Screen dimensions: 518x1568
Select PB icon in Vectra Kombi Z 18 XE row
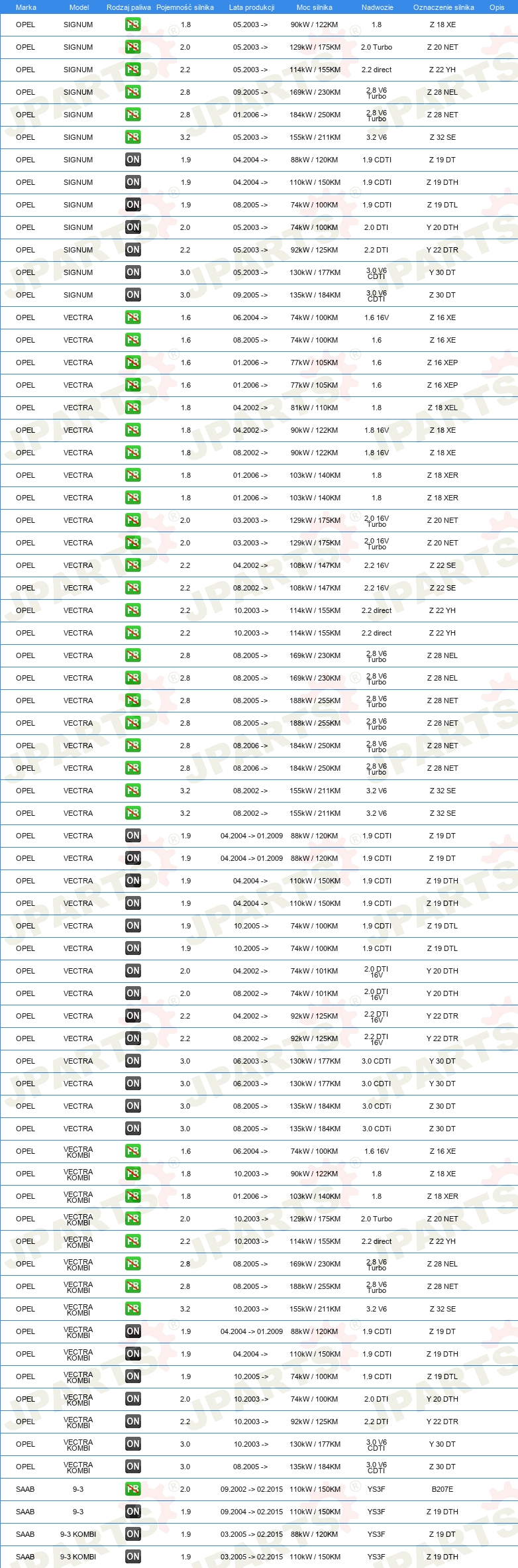pos(132,1174)
